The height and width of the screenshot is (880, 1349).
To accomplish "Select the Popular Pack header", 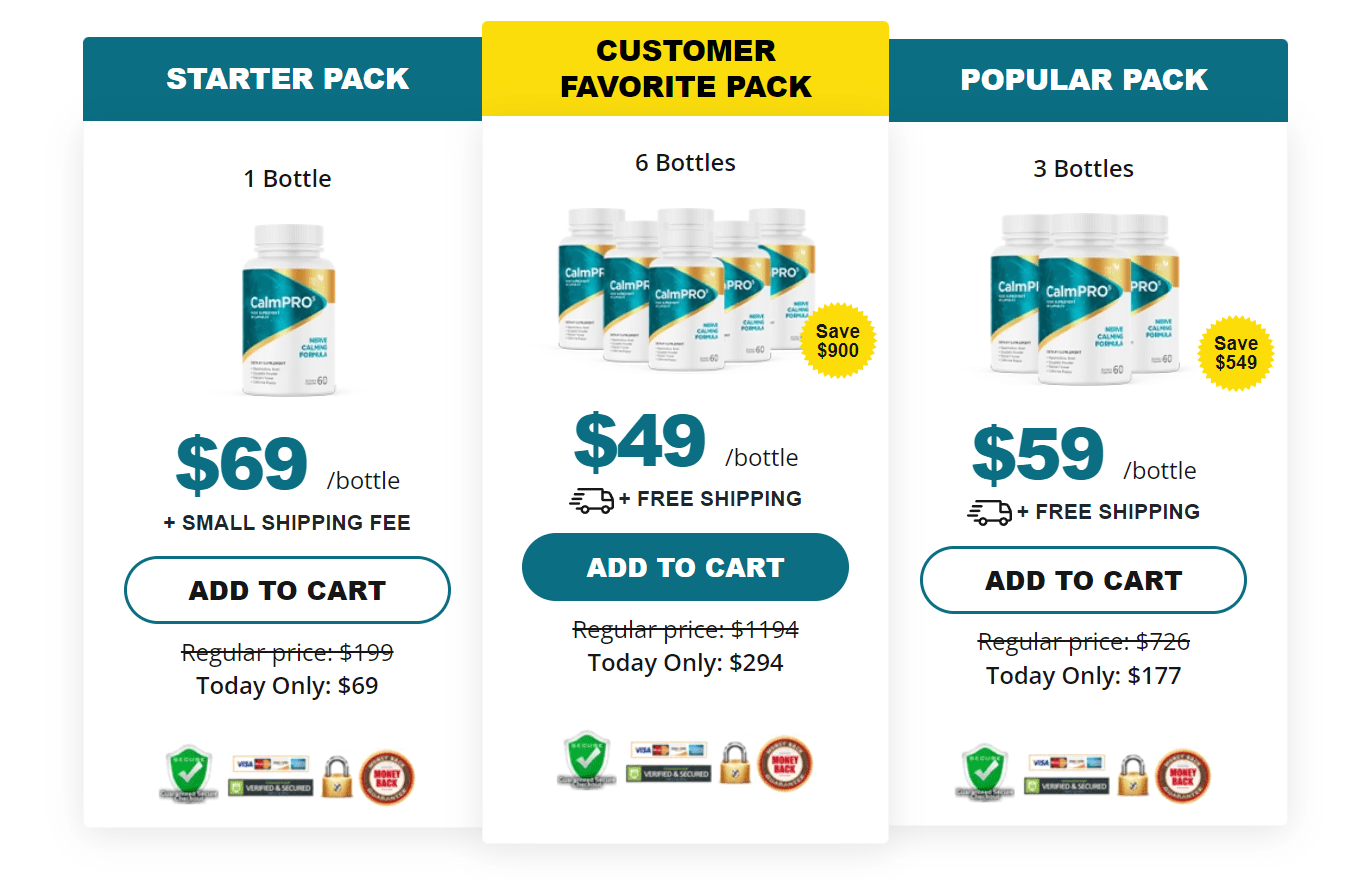I will [1084, 80].
